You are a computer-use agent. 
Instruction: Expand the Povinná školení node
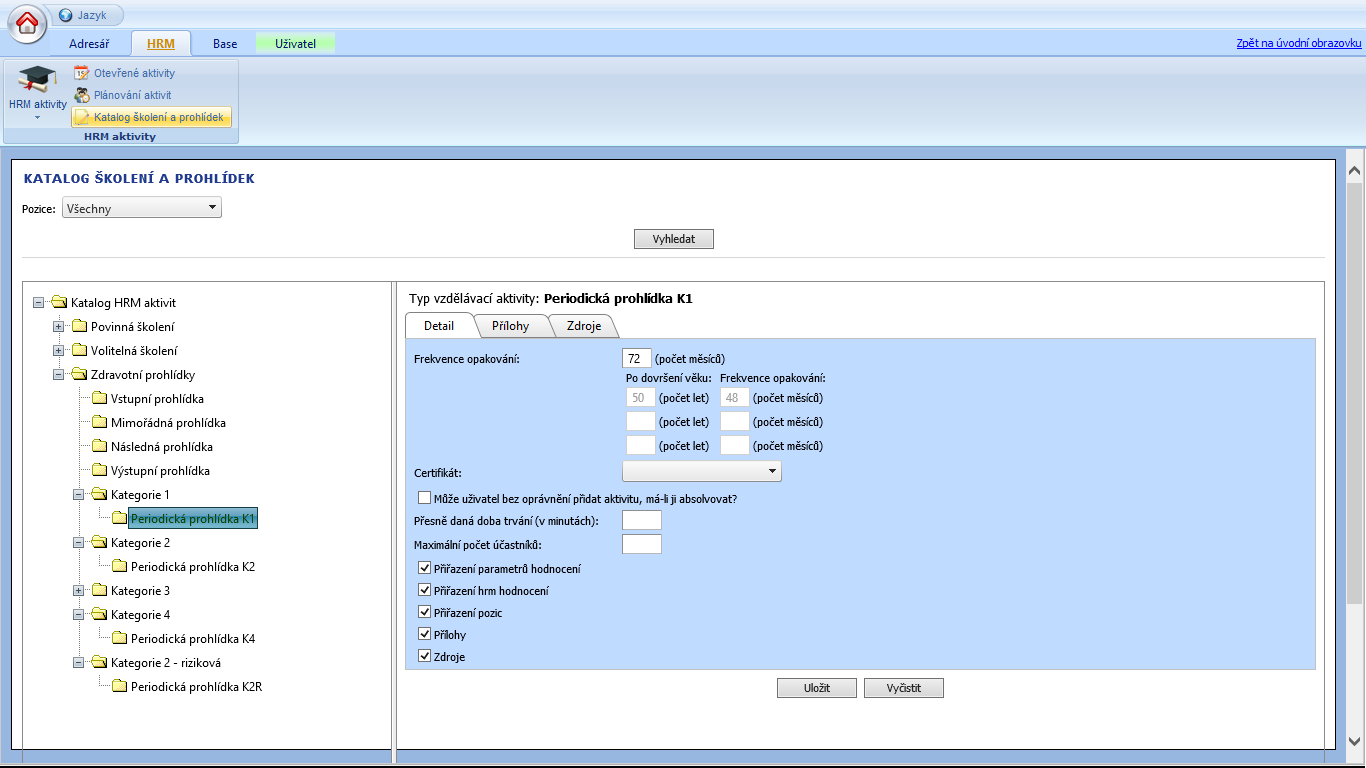click(58, 327)
